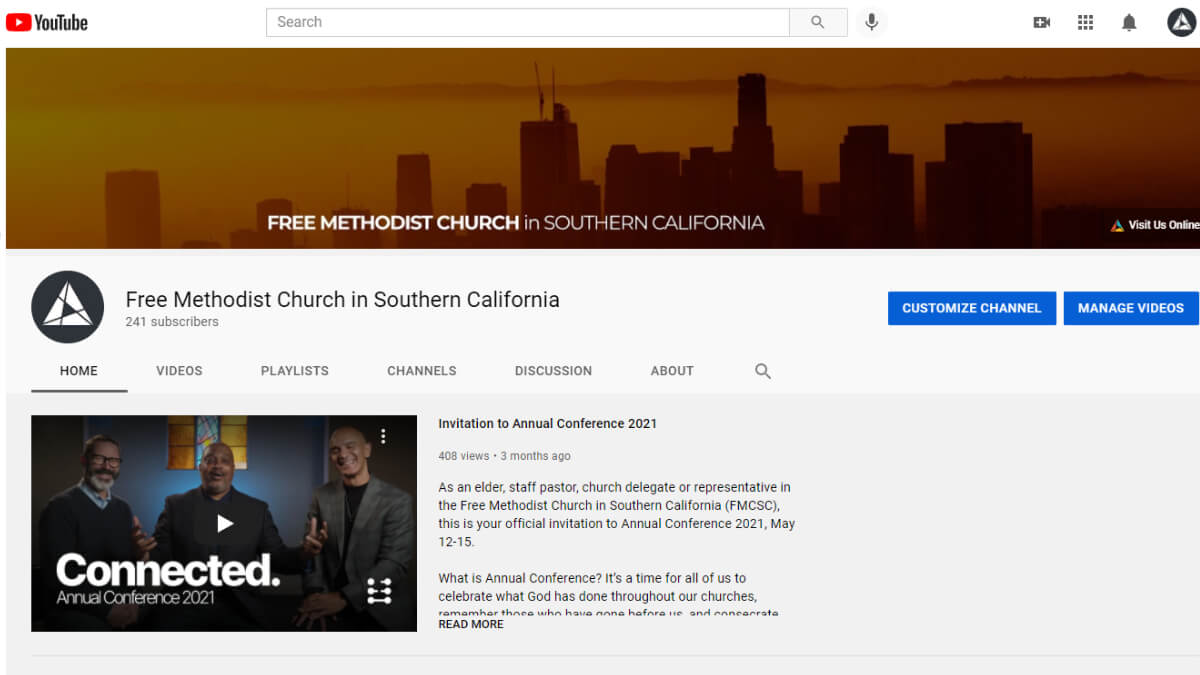The width and height of the screenshot is (1200, 675).
Task: Open the CHANNELS tab
Action: click(422, 371)
